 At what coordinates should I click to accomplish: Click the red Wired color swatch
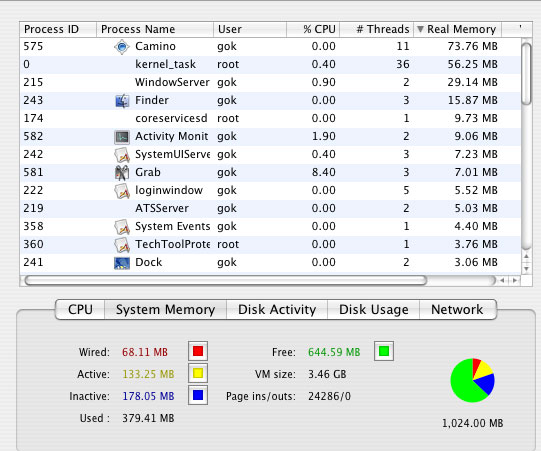[x=198, y=351]
